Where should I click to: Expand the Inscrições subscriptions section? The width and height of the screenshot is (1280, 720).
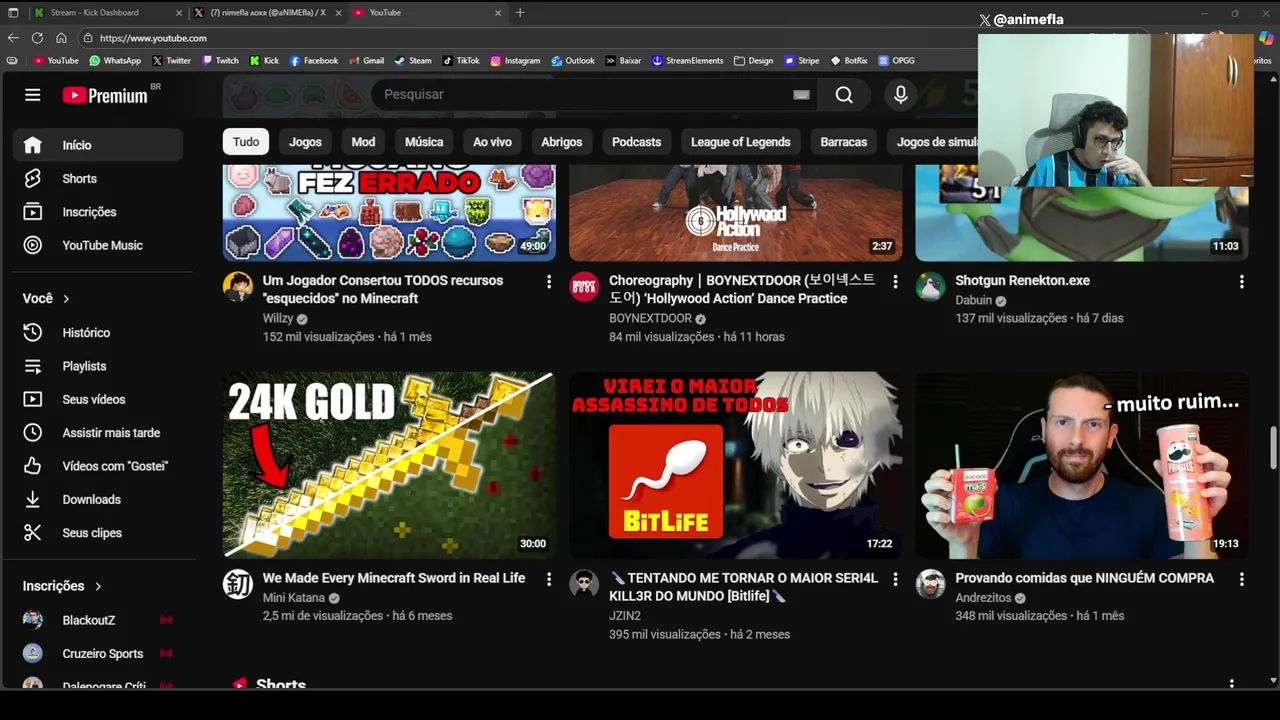[63, 586]
